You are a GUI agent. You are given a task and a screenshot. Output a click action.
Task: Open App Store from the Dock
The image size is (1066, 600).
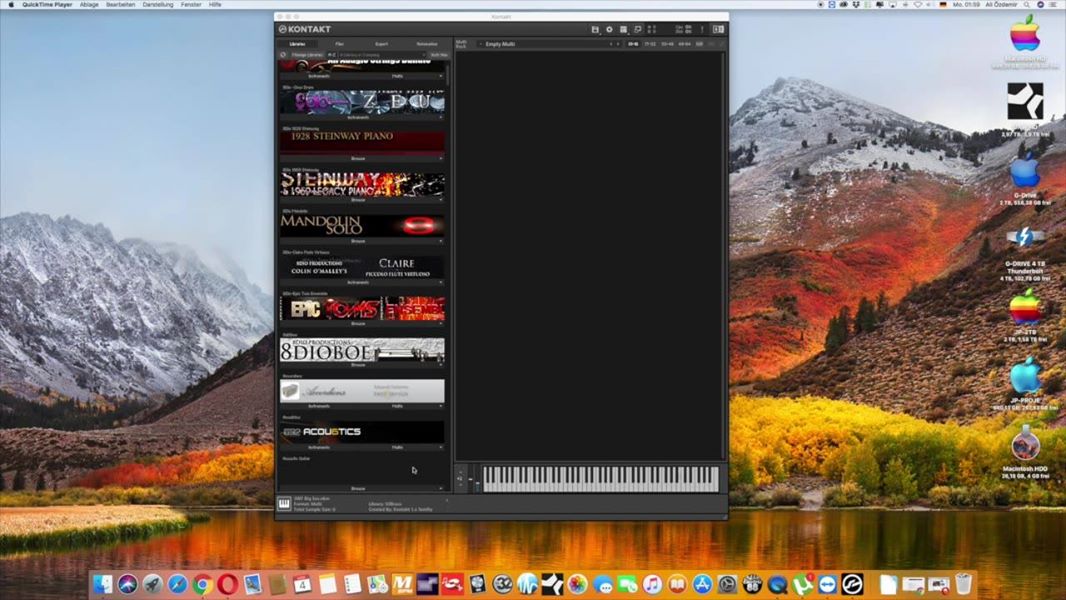pyautogui.click(x=702, y=584)
